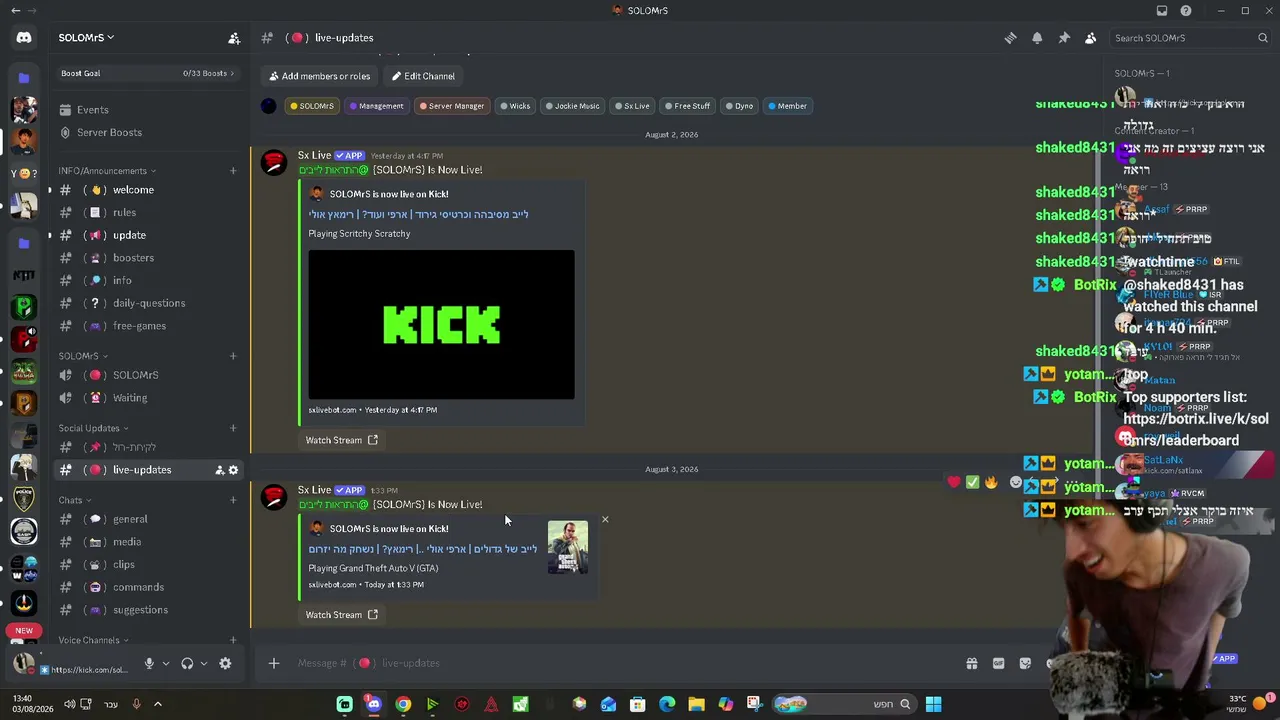Open Google Chrome from the taskbar
This screenshot has width=1280, height=720.
pos(403,704)
